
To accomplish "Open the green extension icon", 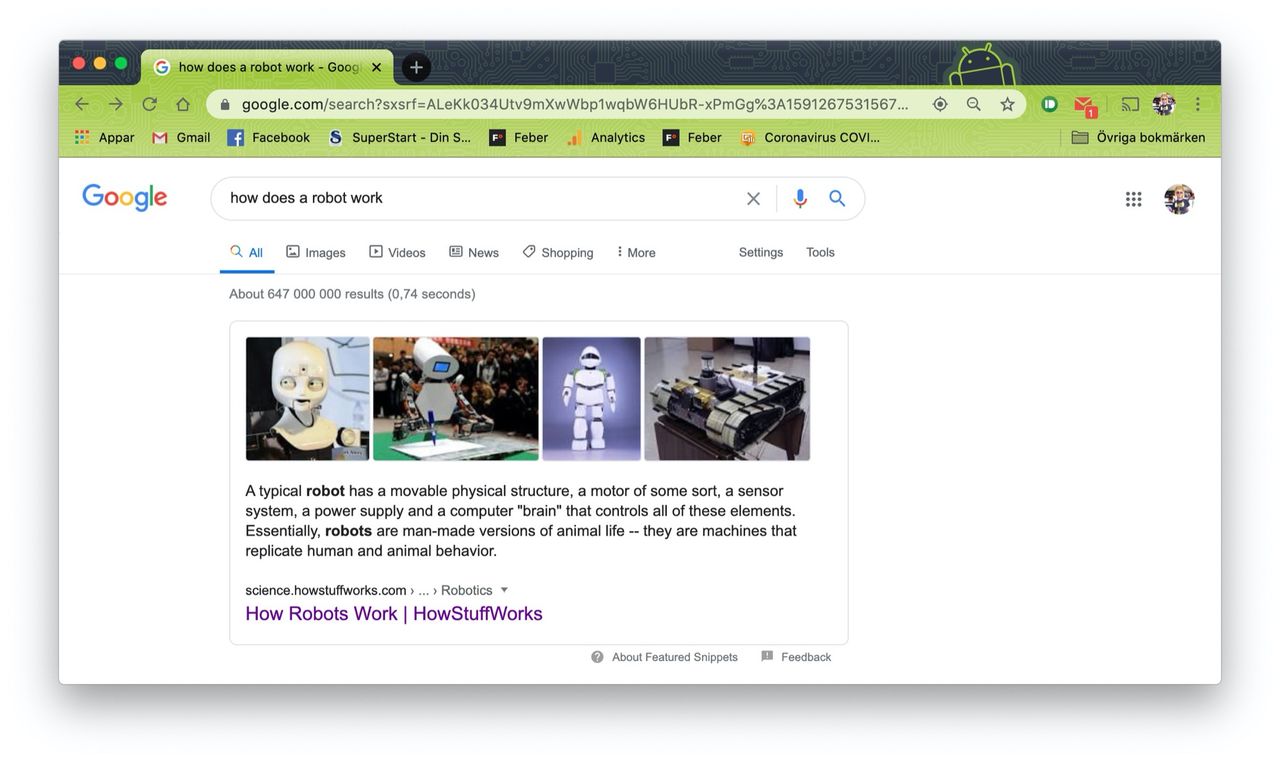I will point(1049,104).
